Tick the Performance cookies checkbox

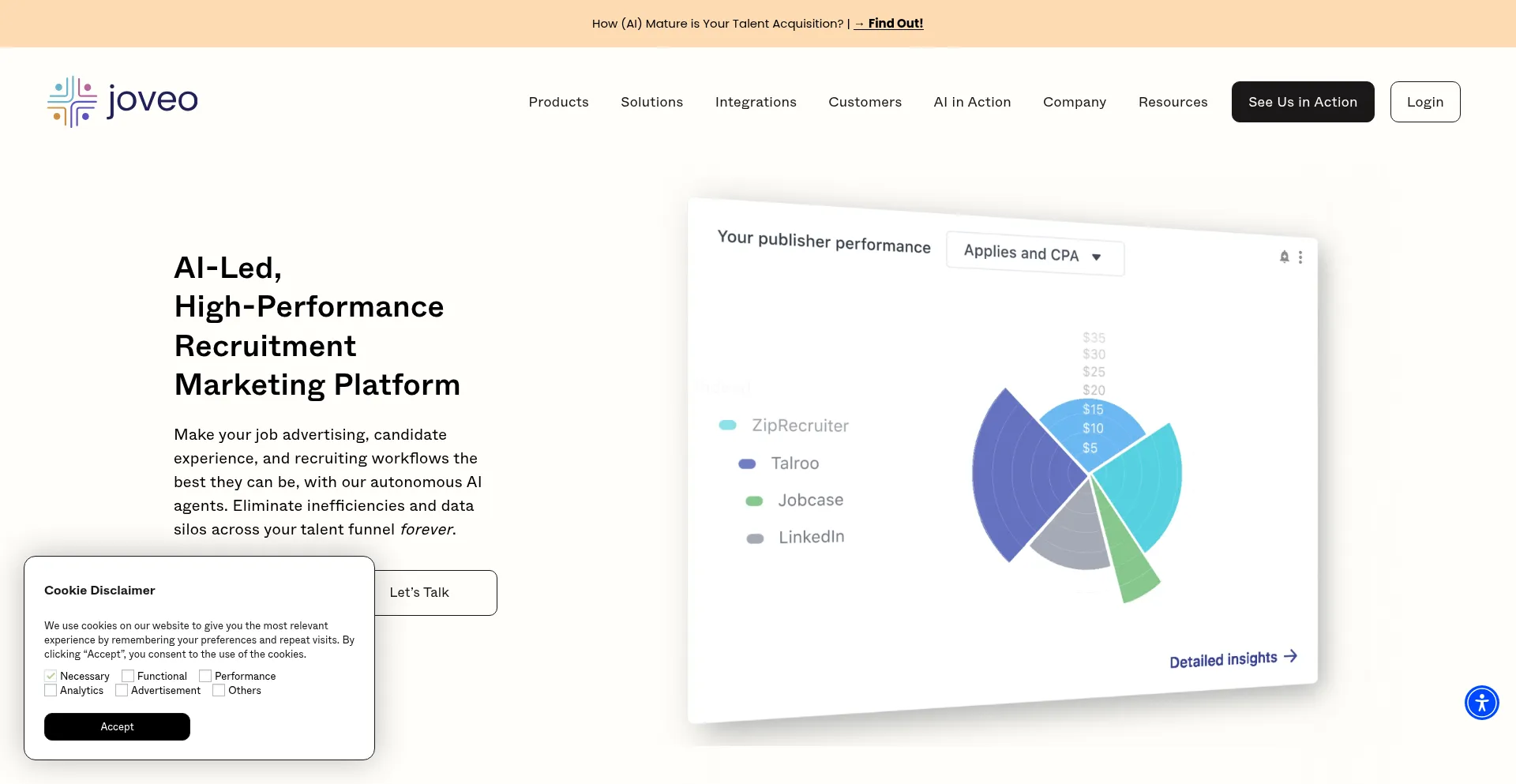coord(205,676)
